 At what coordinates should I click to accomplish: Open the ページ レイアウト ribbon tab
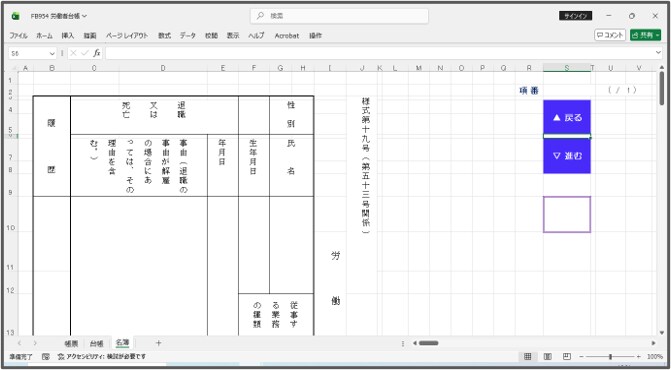(127, 36)
